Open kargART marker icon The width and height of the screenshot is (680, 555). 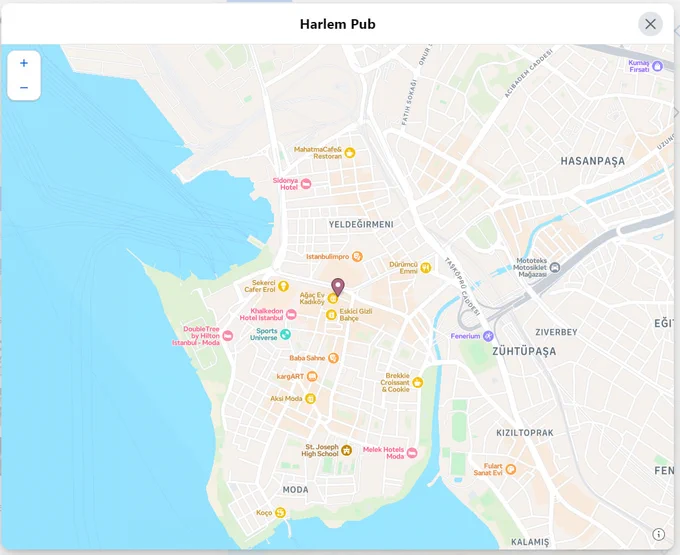point(312,376)
